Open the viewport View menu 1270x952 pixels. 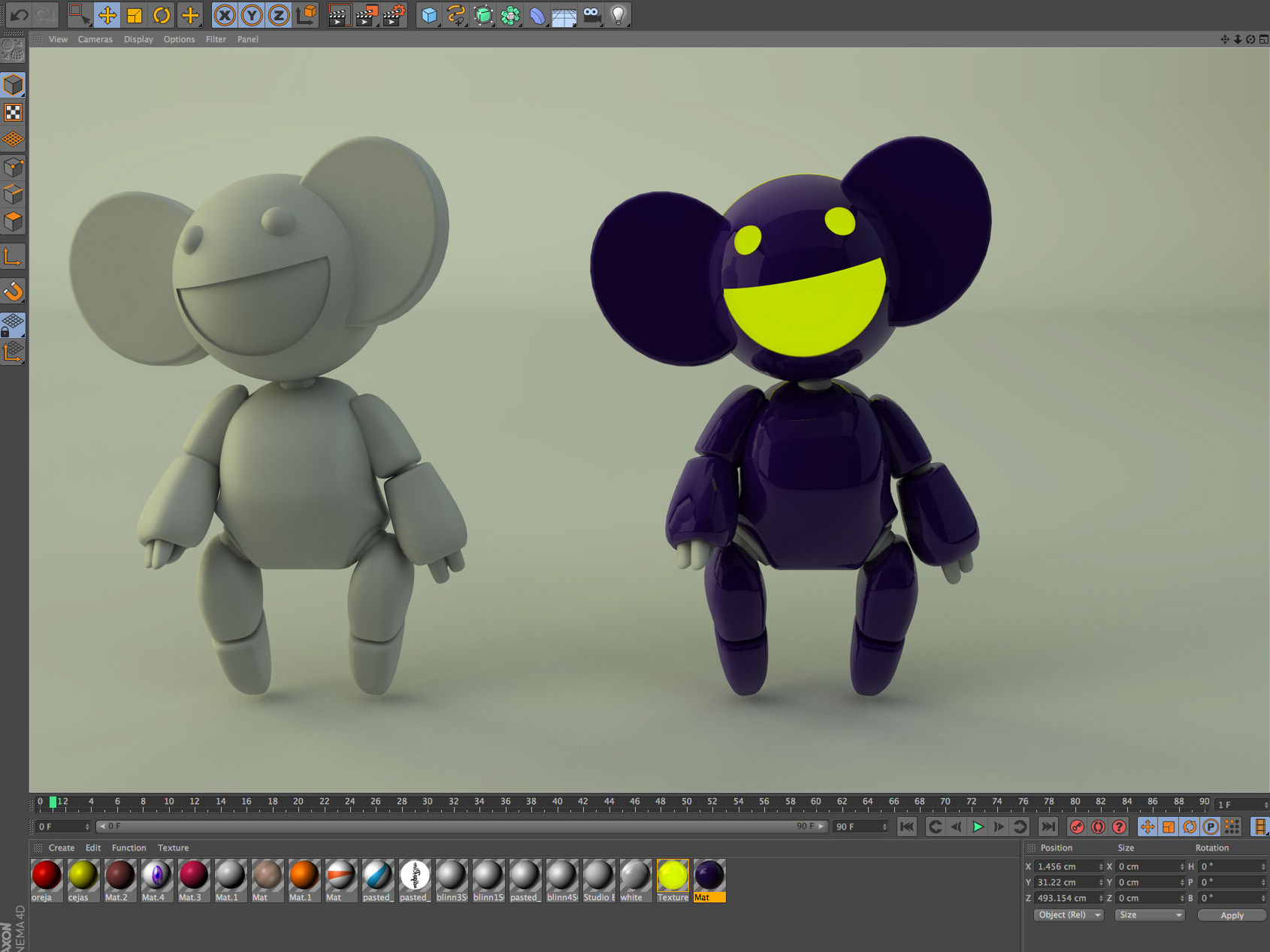point(58,39)
